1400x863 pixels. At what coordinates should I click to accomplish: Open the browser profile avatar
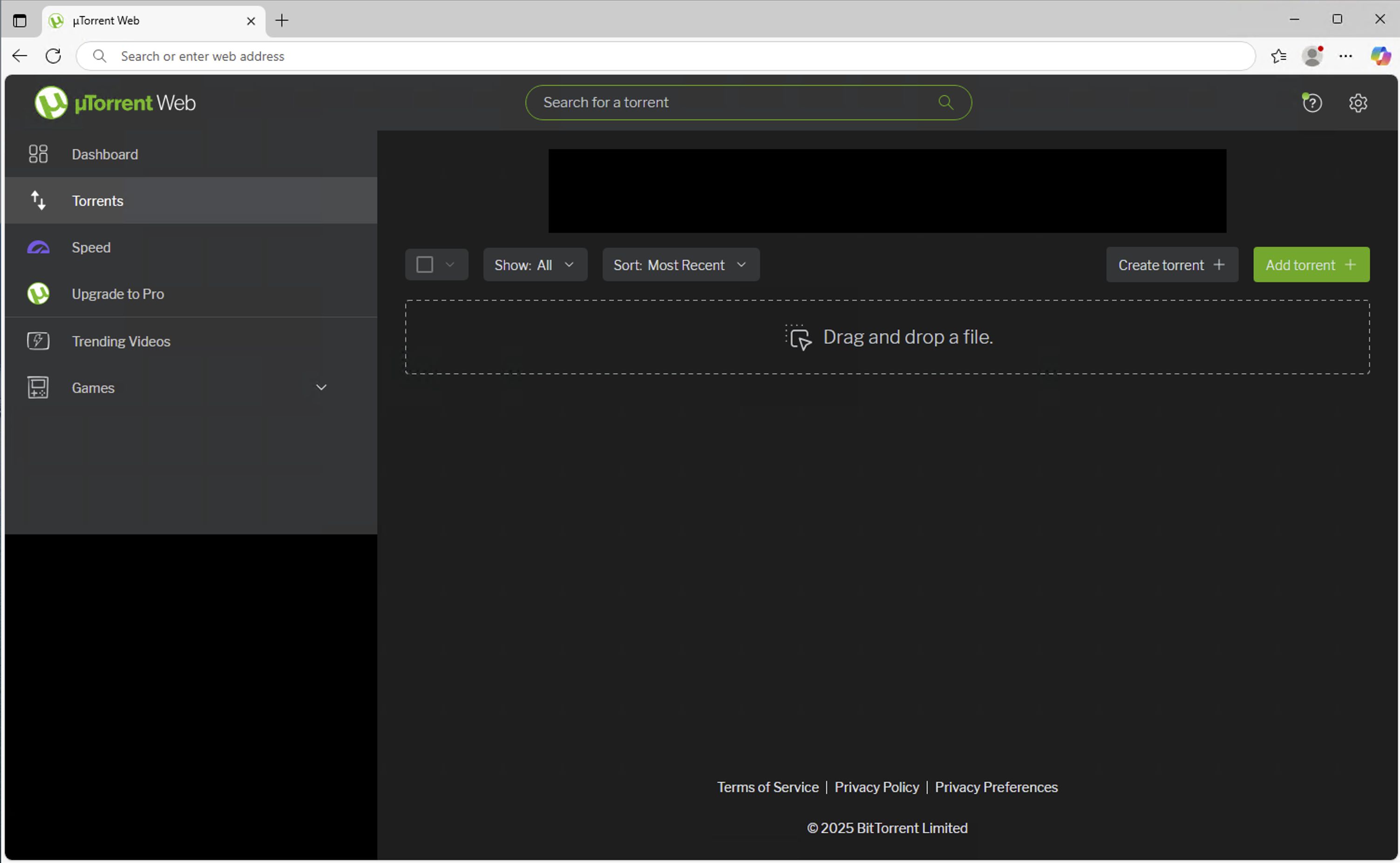(1312, 56)
